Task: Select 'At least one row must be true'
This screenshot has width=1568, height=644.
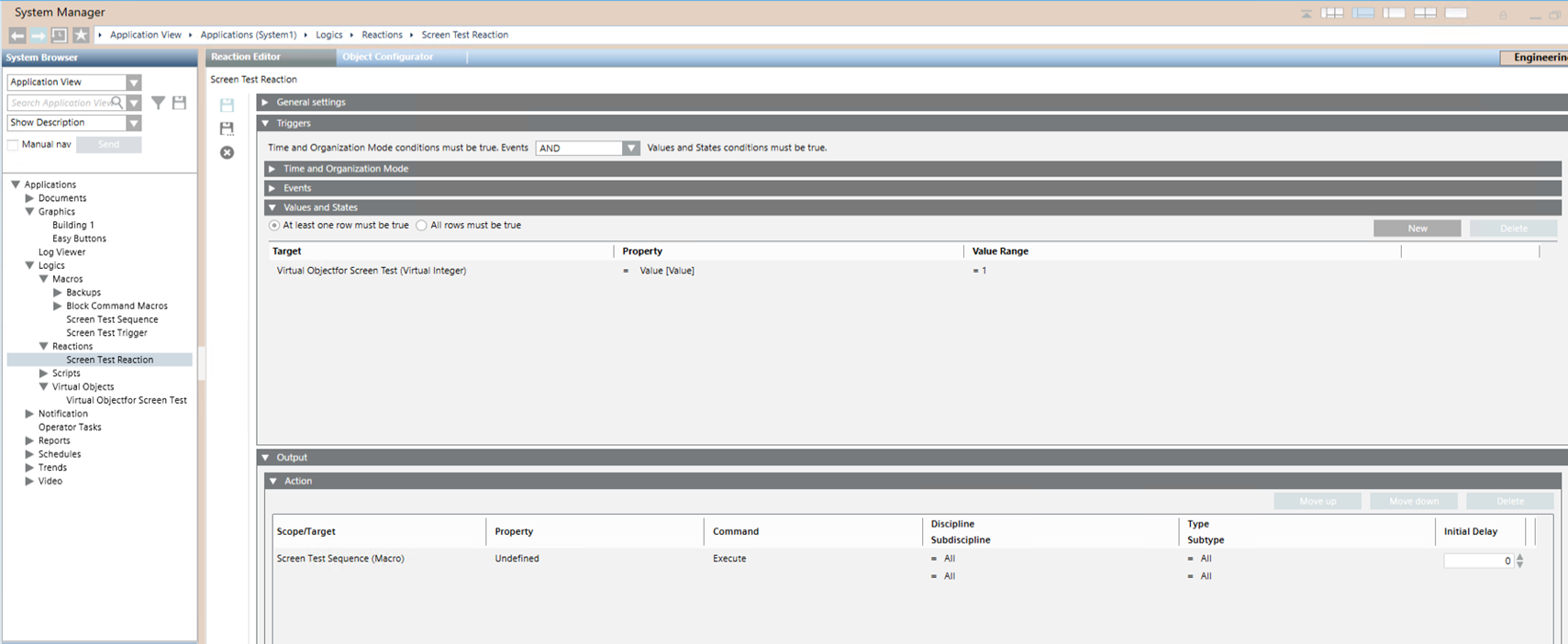Action: pos(274,226)
